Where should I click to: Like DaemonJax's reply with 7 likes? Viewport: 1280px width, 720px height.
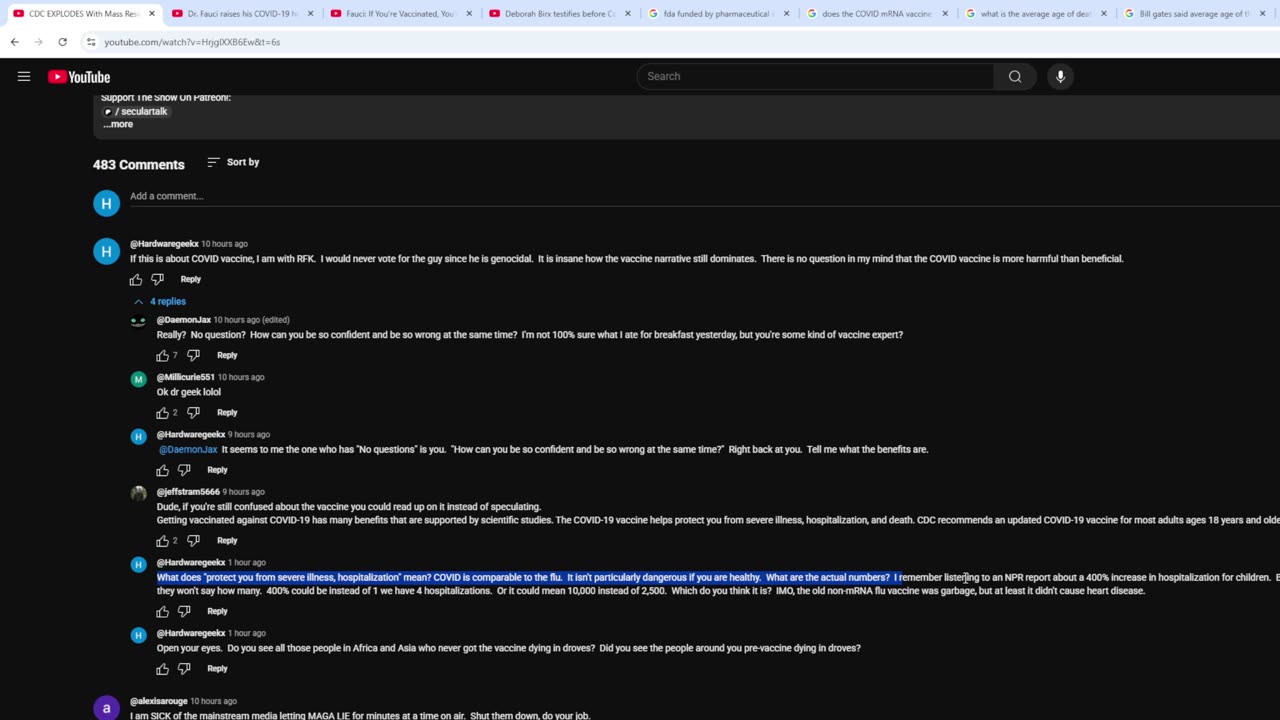tap(162, 356)
